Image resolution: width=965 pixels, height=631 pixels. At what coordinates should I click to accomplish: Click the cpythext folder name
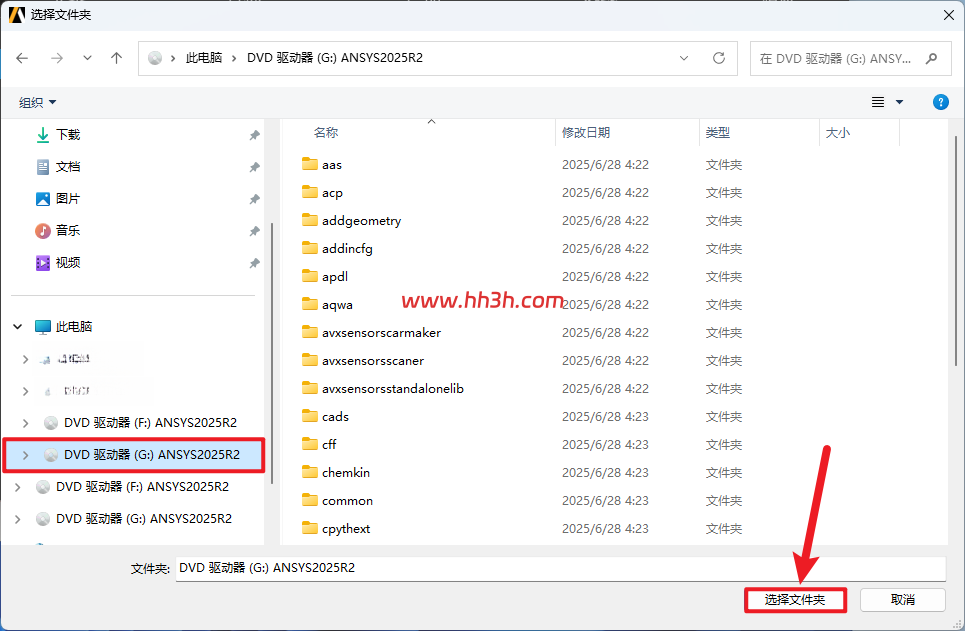point(346,529)
